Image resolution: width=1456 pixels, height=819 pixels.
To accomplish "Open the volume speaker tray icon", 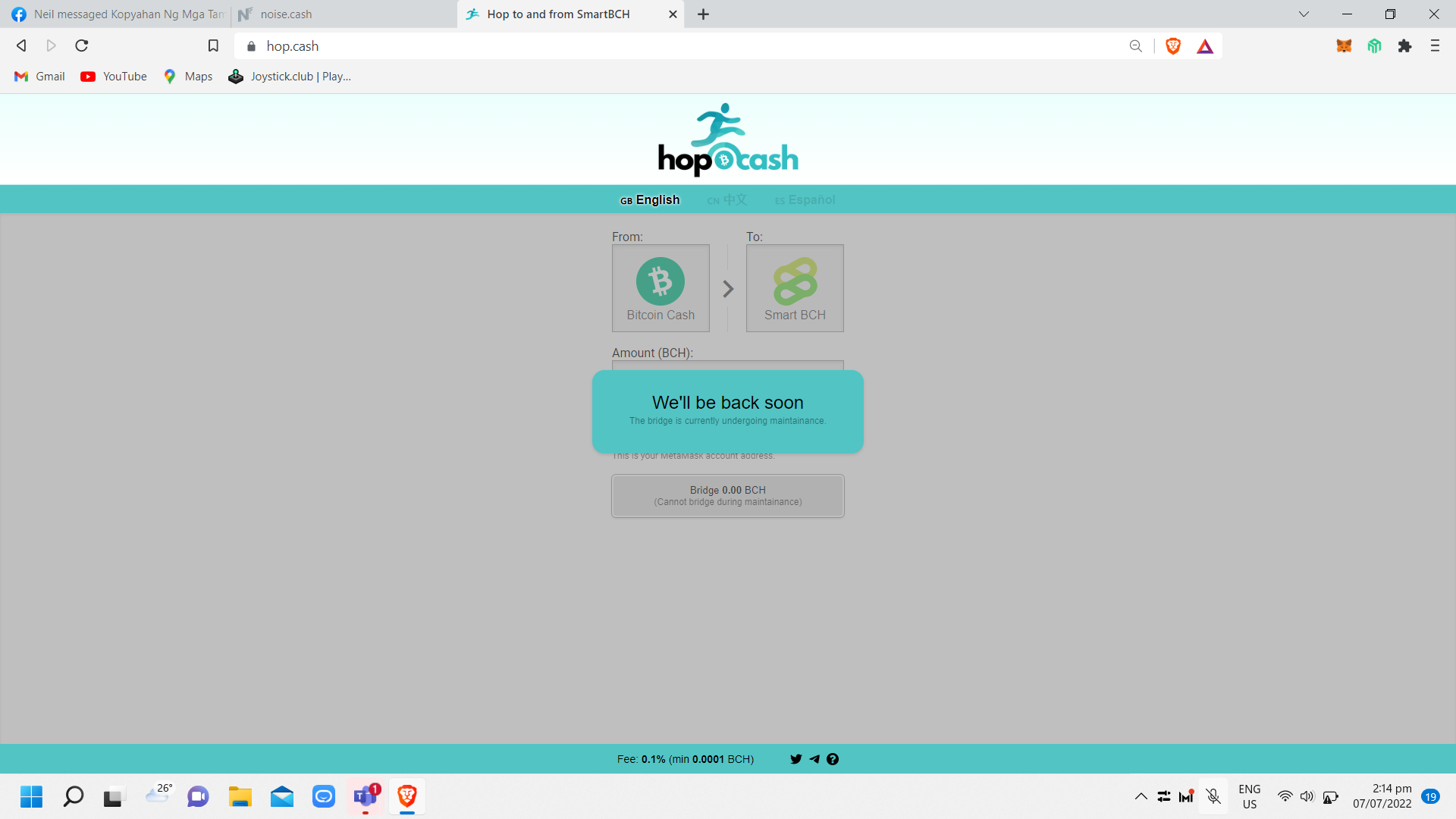I will click(1307, 796).
